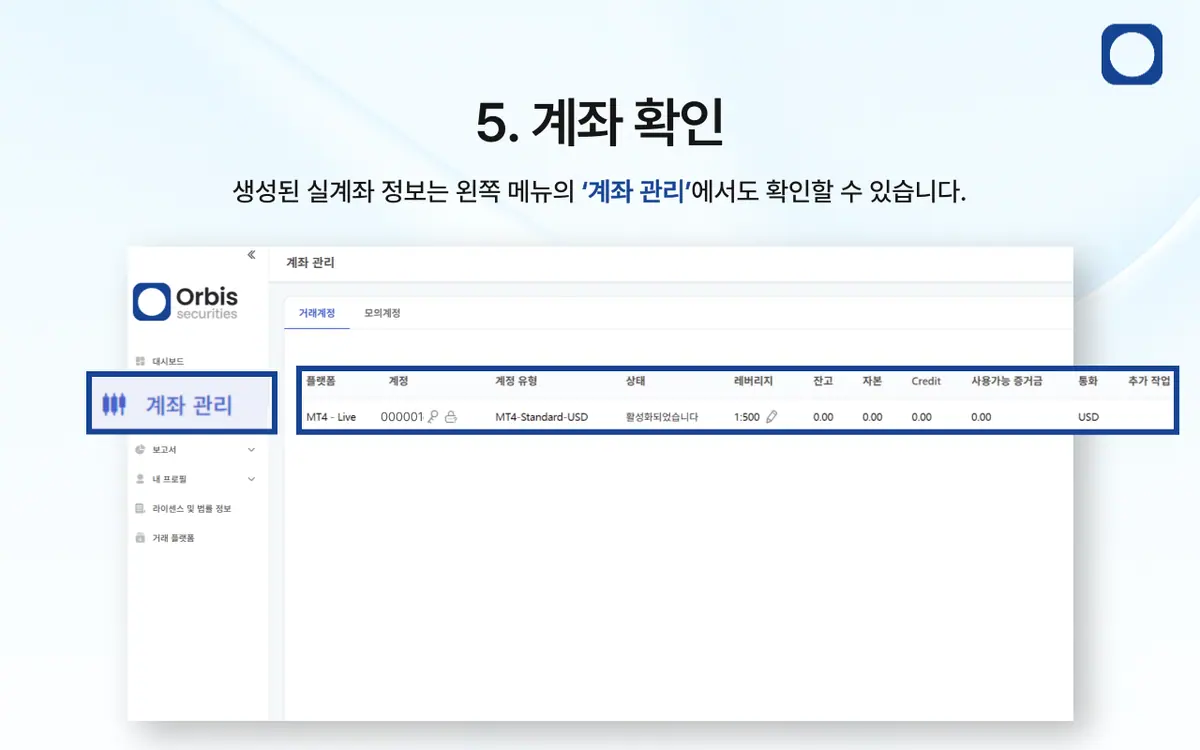The height and width of the screenshot is (750, 1200).
Task: Click the 사용가능 증거금 column header
Action: pos(1007,381)
